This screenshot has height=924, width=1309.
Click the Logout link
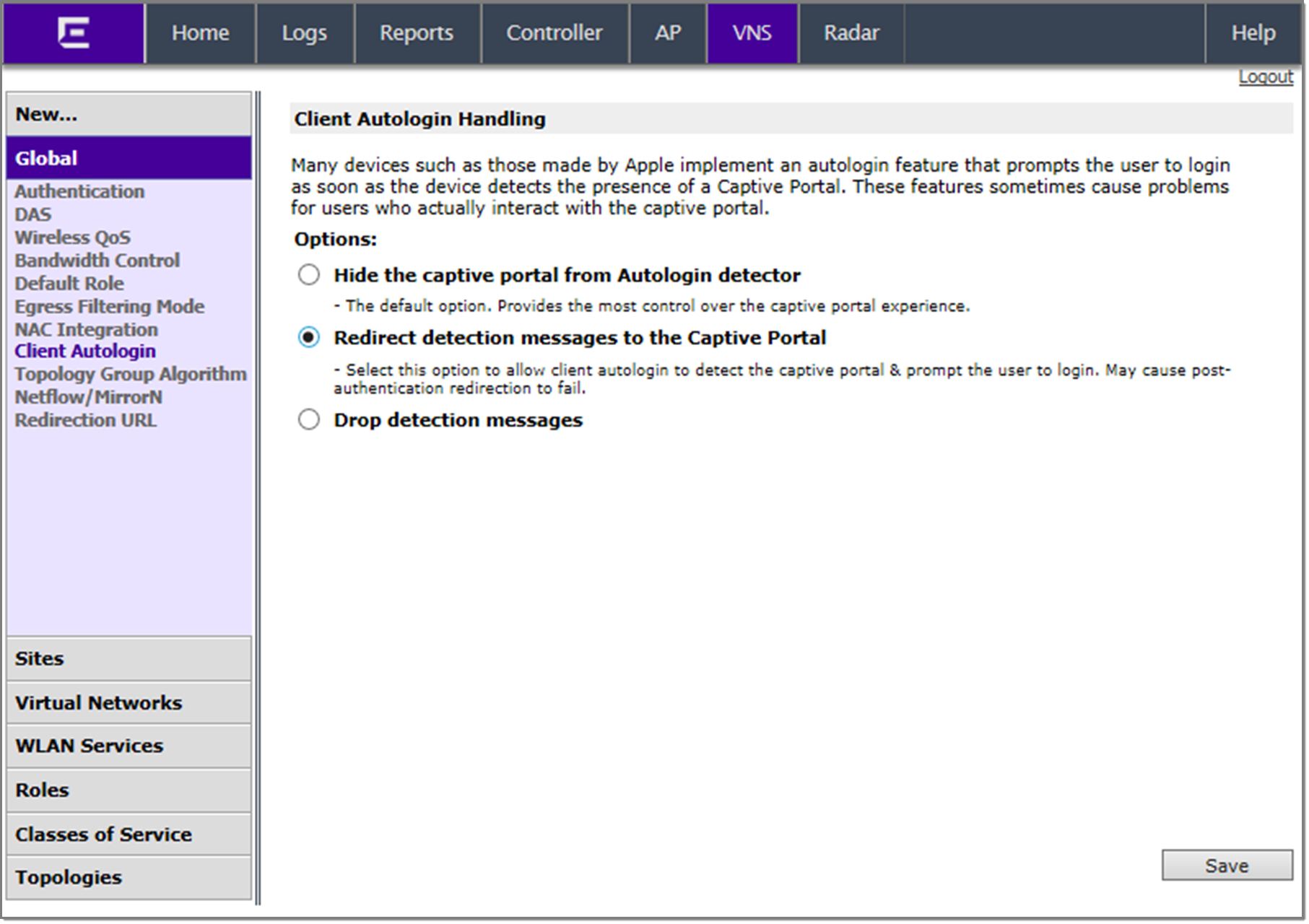tap(1265, 77)
